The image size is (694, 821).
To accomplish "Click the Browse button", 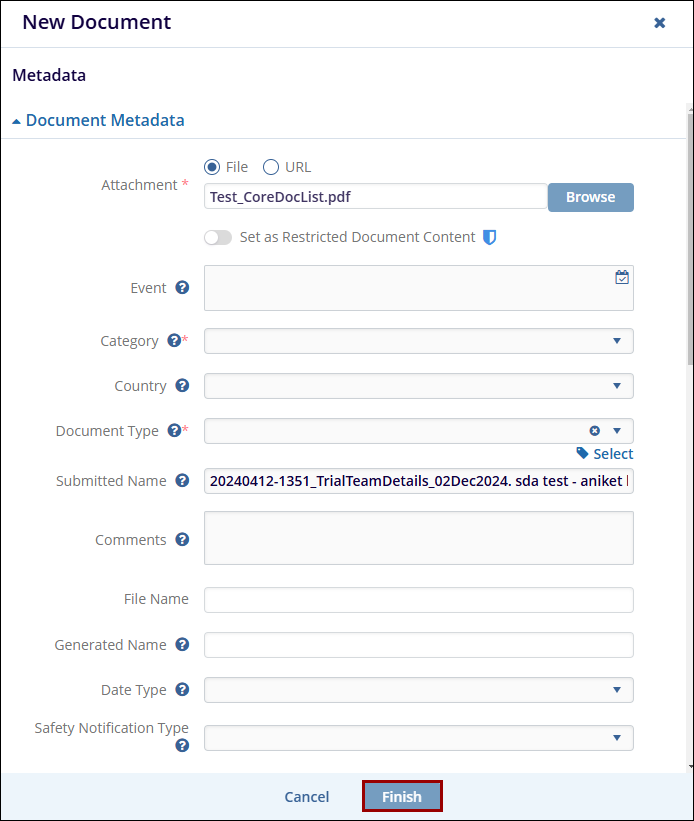I will 590,197.
